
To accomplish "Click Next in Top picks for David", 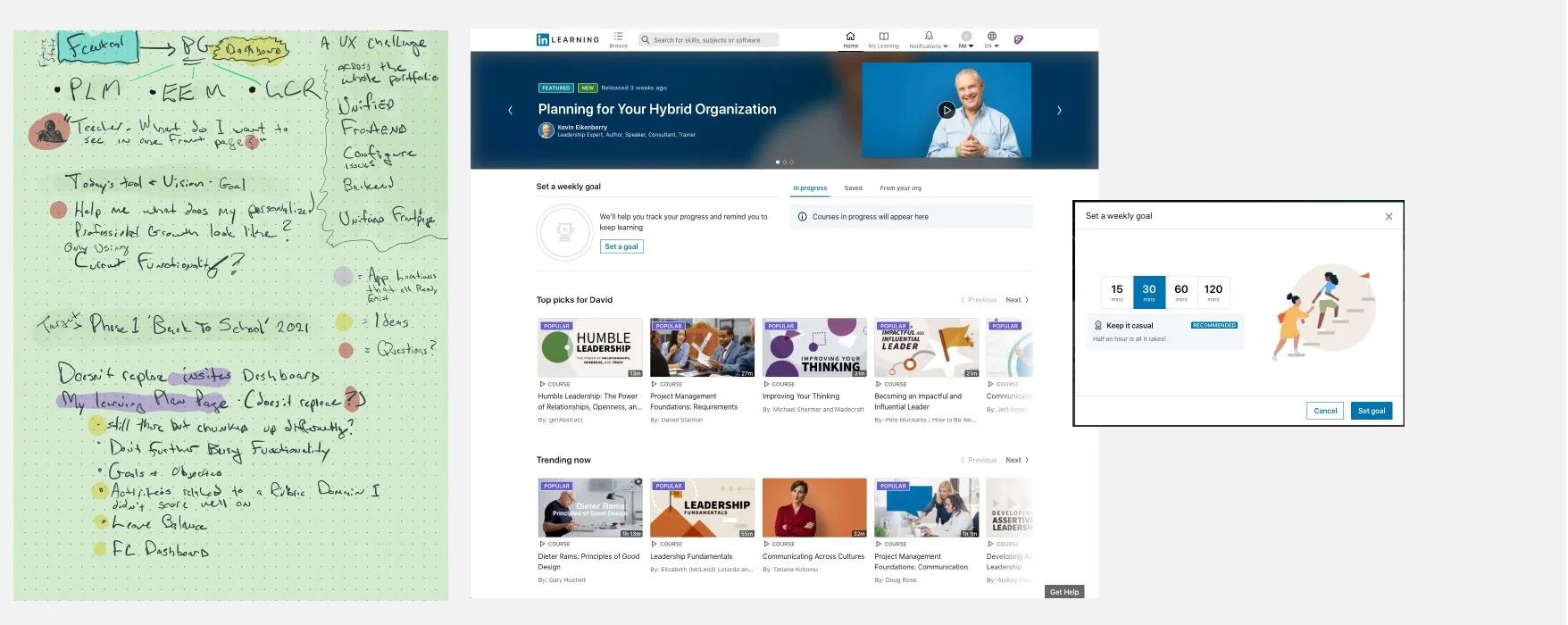I will [x=1017, y=300].
